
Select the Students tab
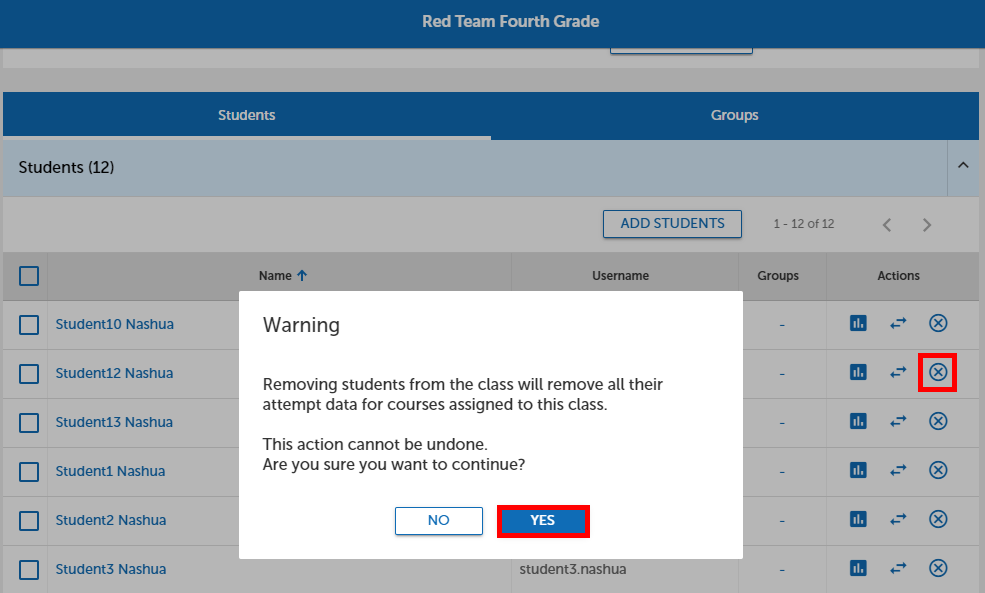pyautogui.click(x=246, y=115)
